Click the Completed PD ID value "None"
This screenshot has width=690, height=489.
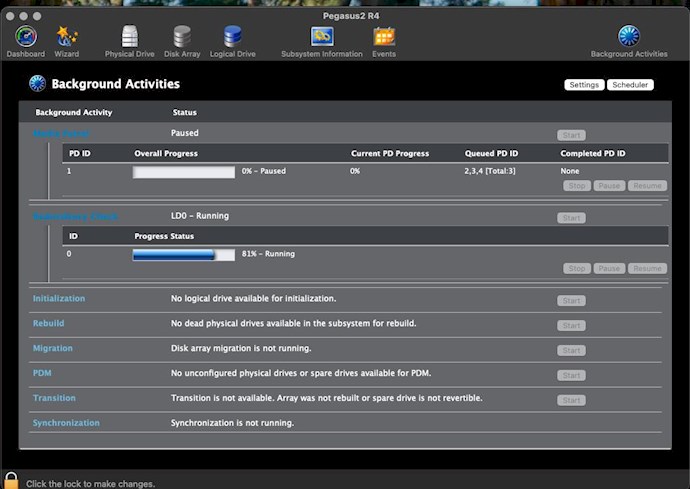570,171
